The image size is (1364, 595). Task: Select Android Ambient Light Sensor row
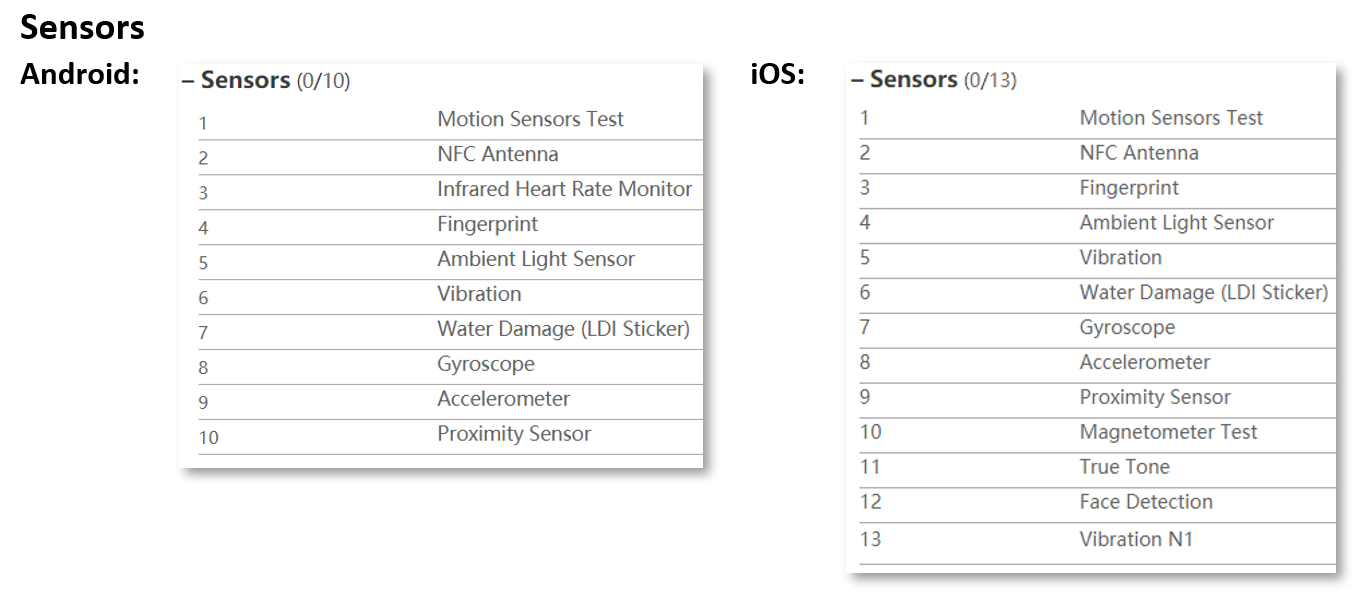pos(450,262)
